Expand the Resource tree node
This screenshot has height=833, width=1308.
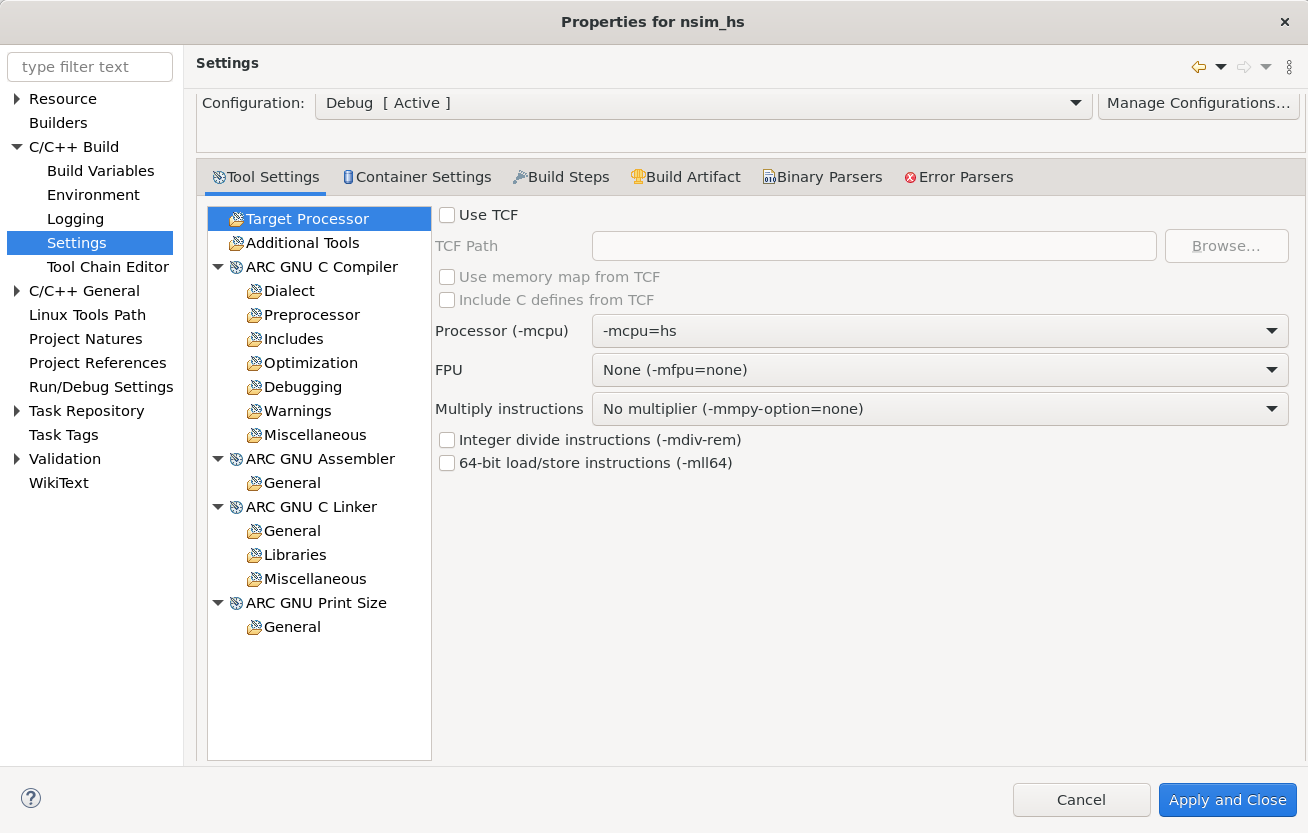coord(17,99)
